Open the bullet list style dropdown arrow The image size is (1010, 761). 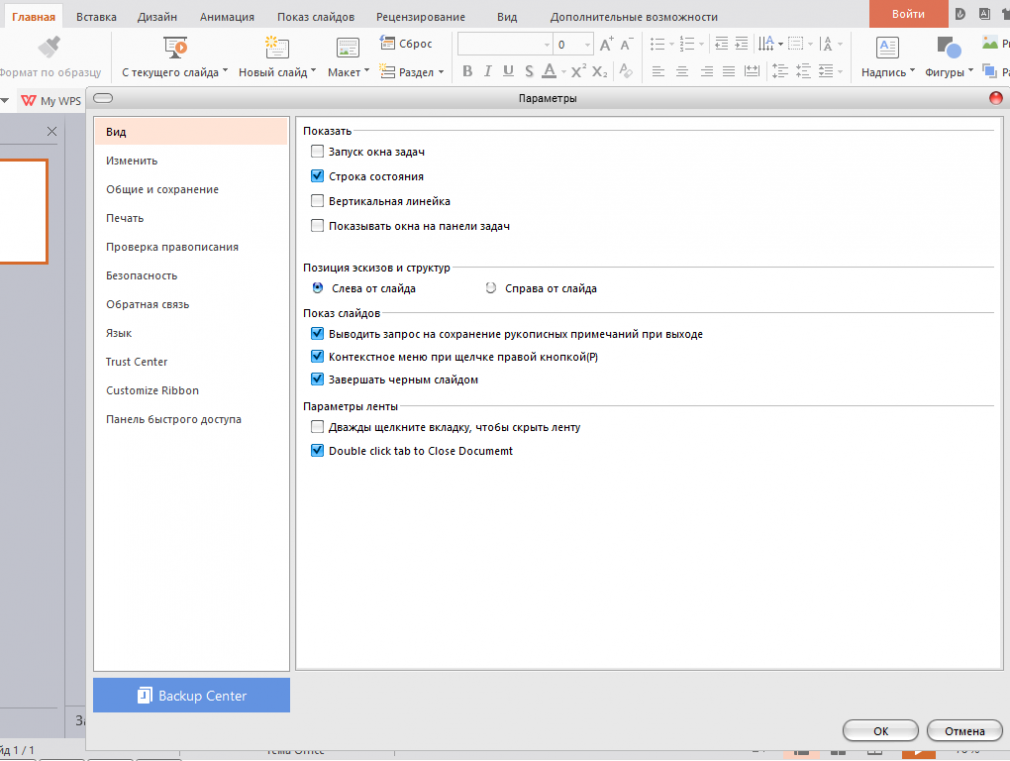tap(671, 44)
